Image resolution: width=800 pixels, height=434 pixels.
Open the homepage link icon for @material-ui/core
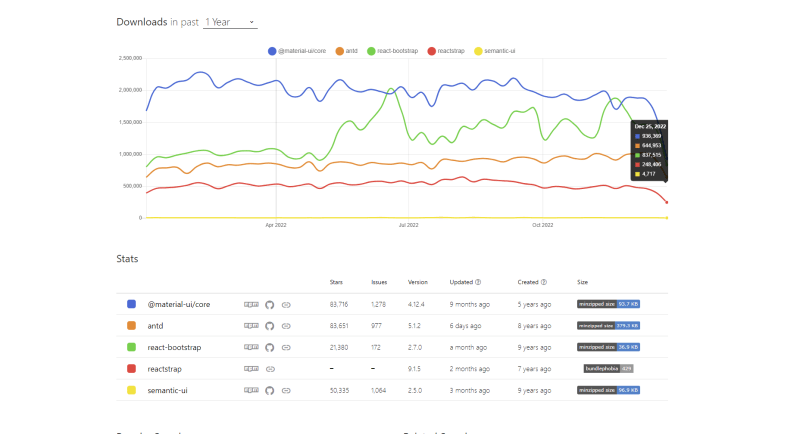[x=286, y=304]
